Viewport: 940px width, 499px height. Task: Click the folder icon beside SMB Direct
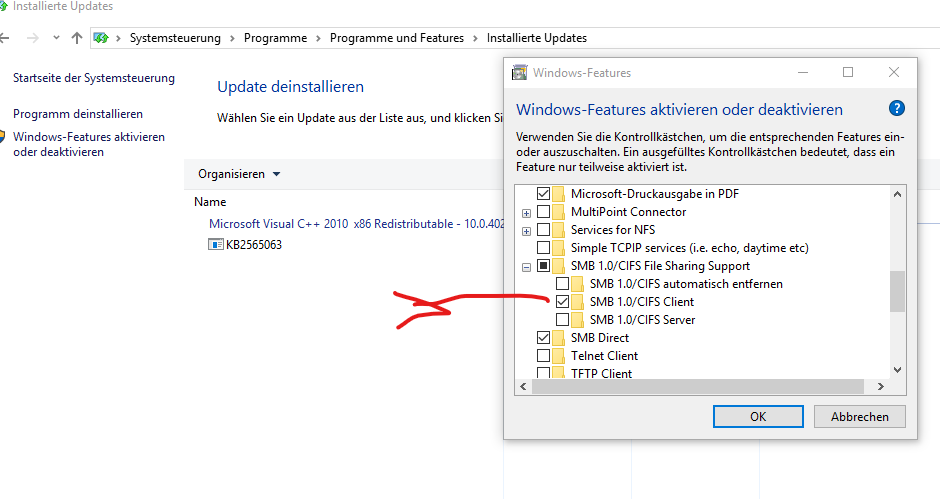click(x=558, y=338)
